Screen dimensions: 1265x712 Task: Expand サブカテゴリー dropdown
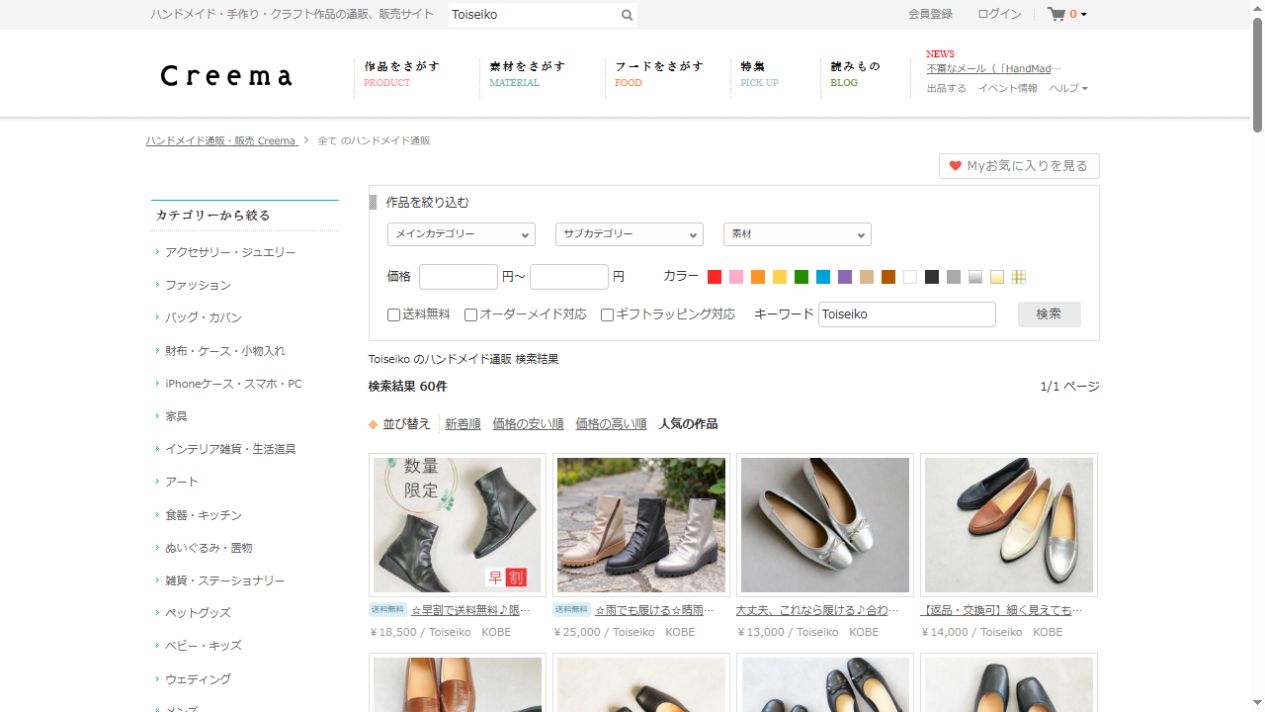coord(629,234)
